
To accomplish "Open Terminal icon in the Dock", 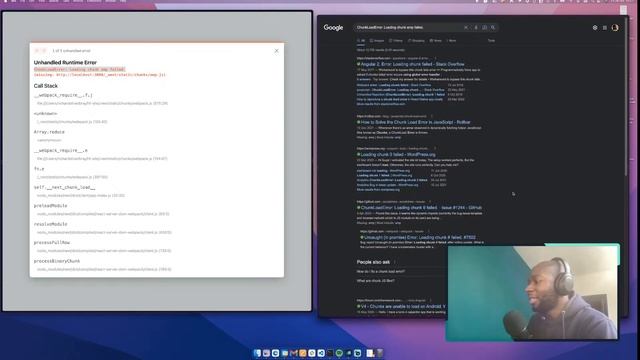I will tap(330, 353).
